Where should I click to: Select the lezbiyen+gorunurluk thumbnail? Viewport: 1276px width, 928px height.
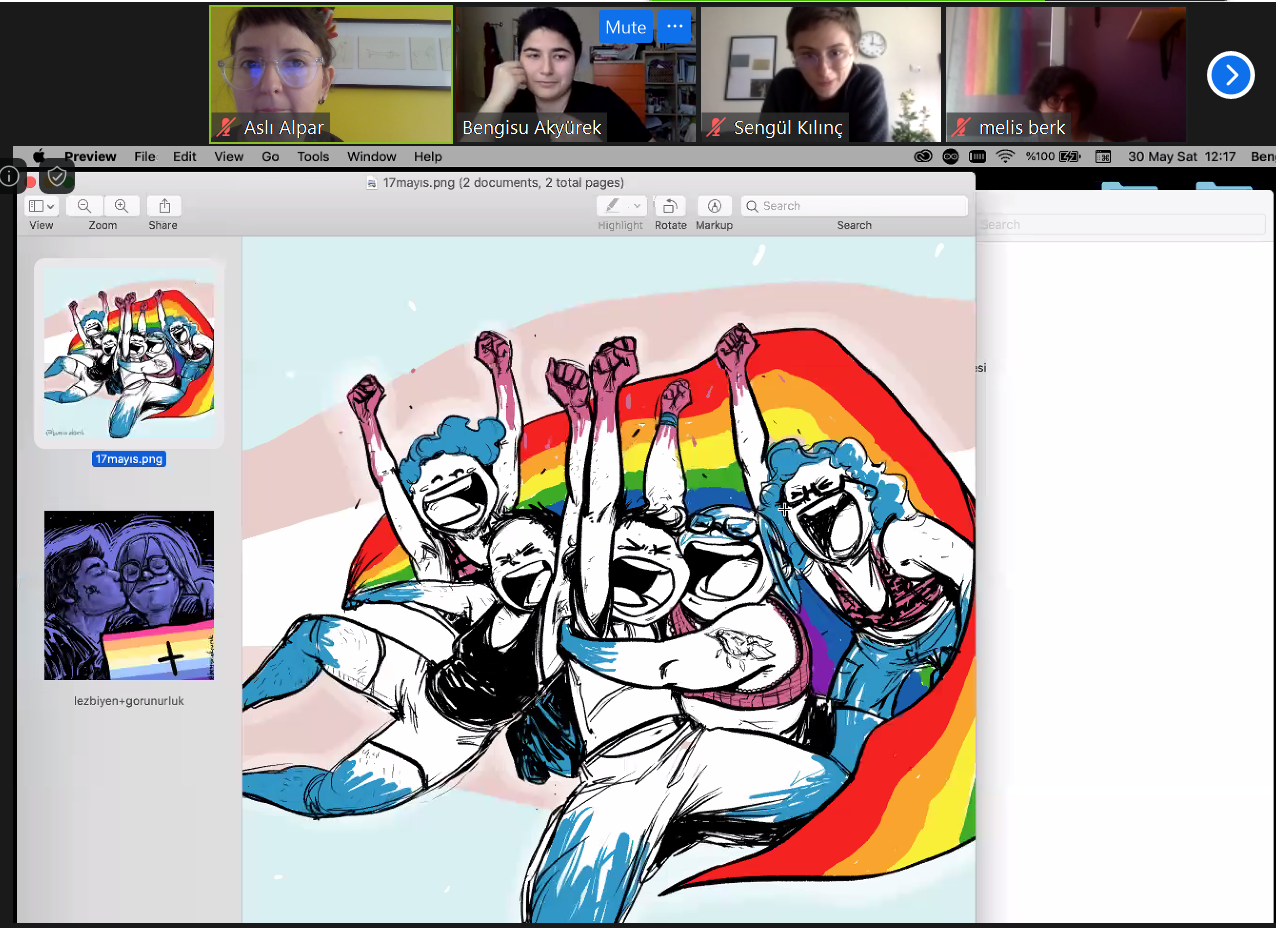pos(129,595)
